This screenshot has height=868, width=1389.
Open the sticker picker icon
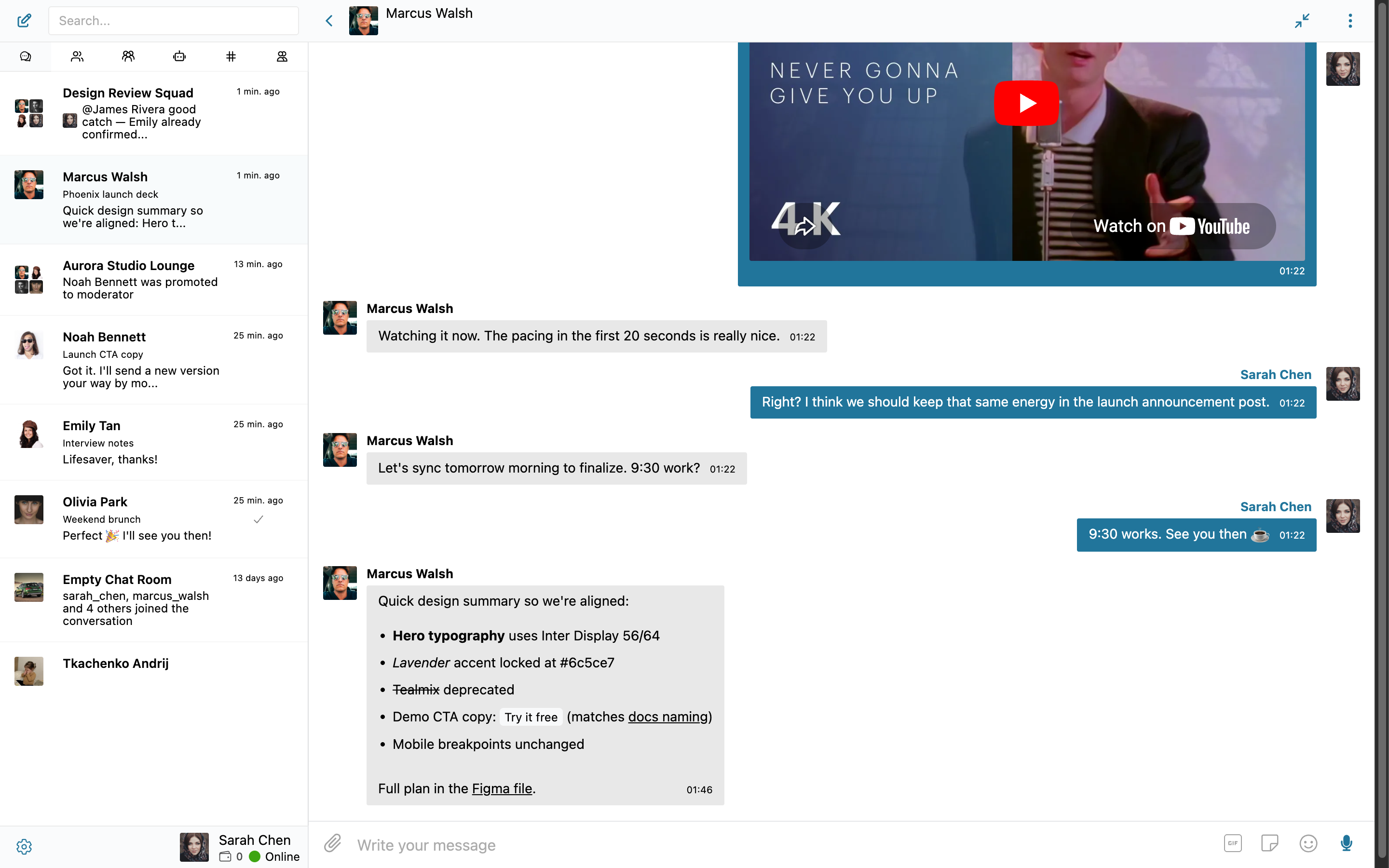(1269, 843)
